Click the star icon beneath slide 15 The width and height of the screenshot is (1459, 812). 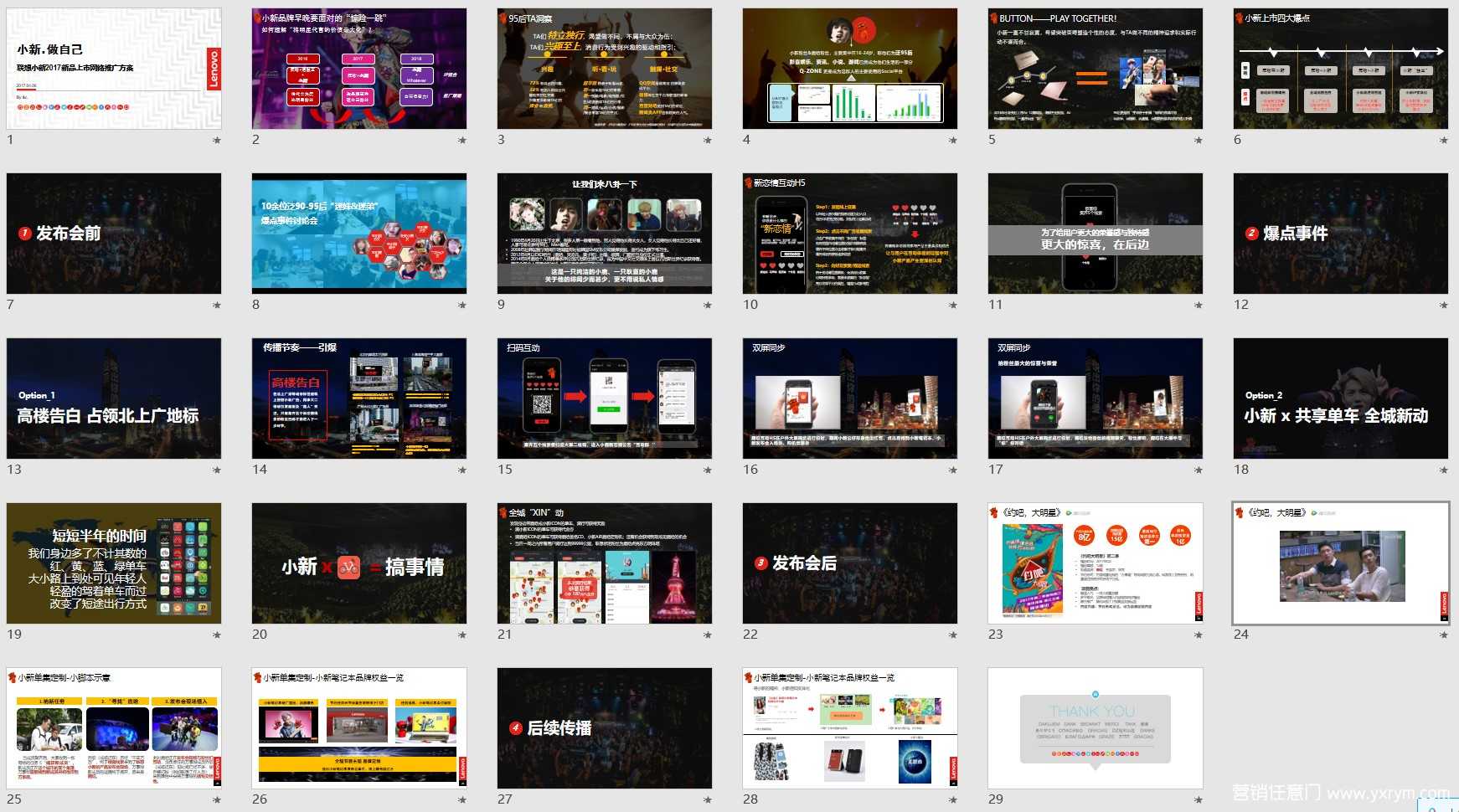(x=708, y=470)
